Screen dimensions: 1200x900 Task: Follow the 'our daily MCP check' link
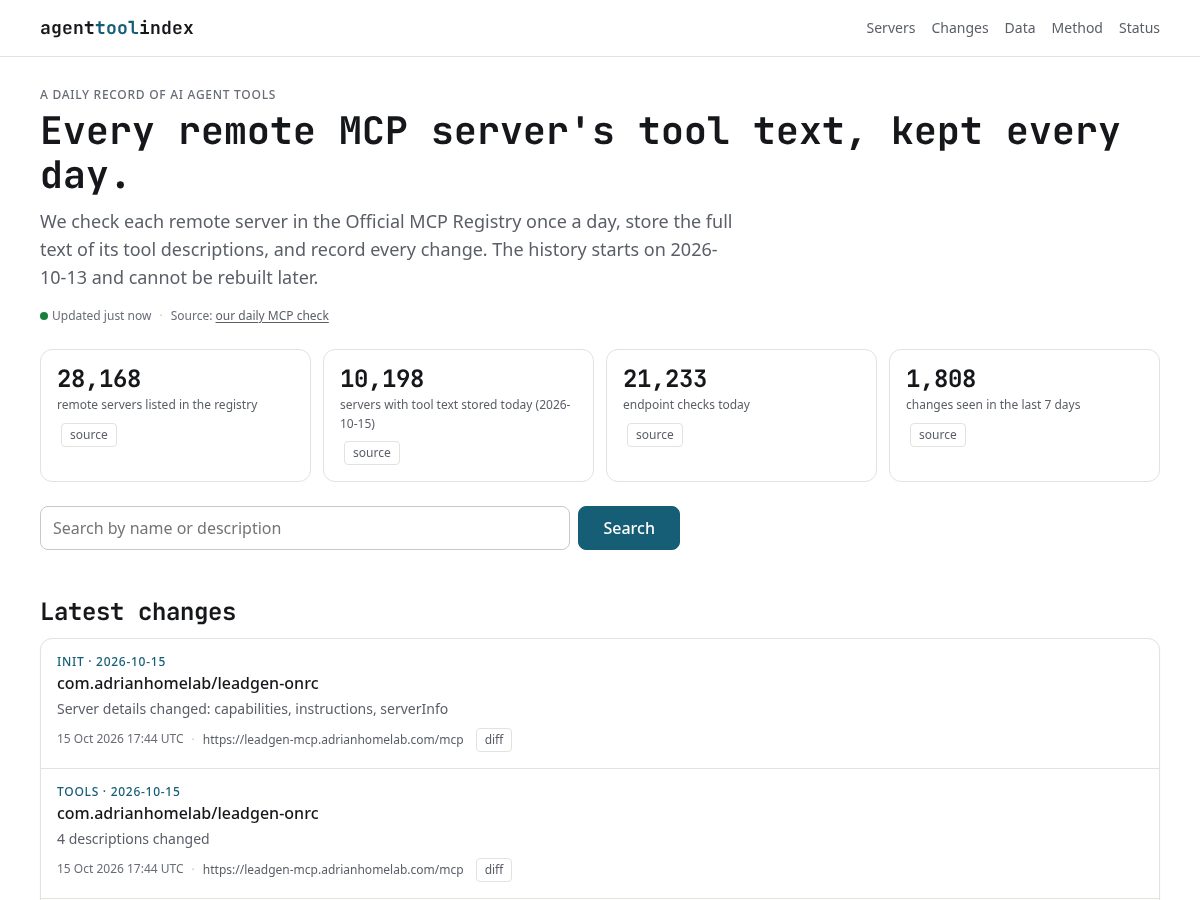[272, 316]
